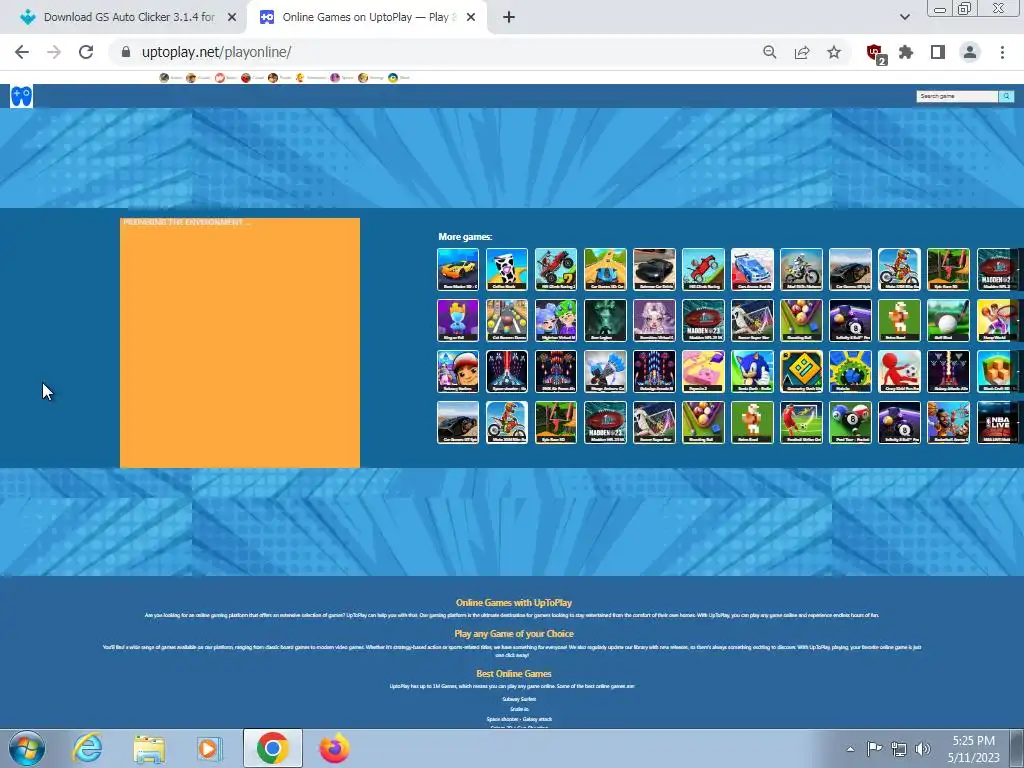Open the volume speaker tray icon
Image resolution: width=1024 pixels, height=768 pixels.
[x=923, y=749]
